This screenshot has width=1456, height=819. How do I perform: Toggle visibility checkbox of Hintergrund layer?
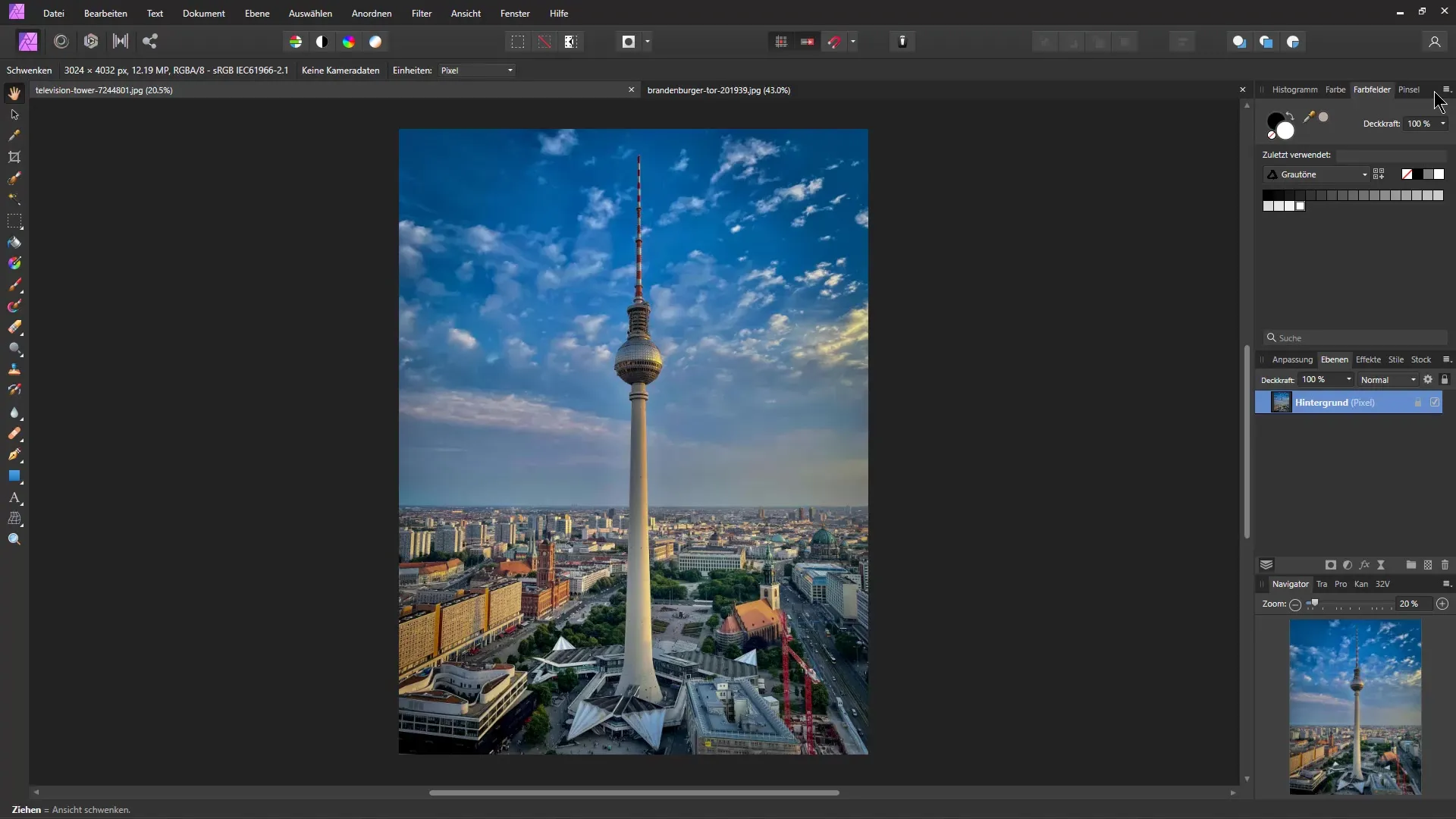pyautogui.click(x=1435, y=403)
